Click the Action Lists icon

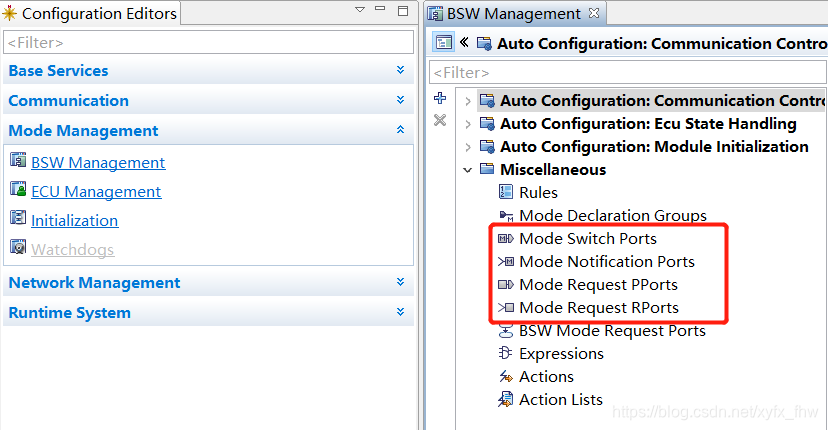505,399
